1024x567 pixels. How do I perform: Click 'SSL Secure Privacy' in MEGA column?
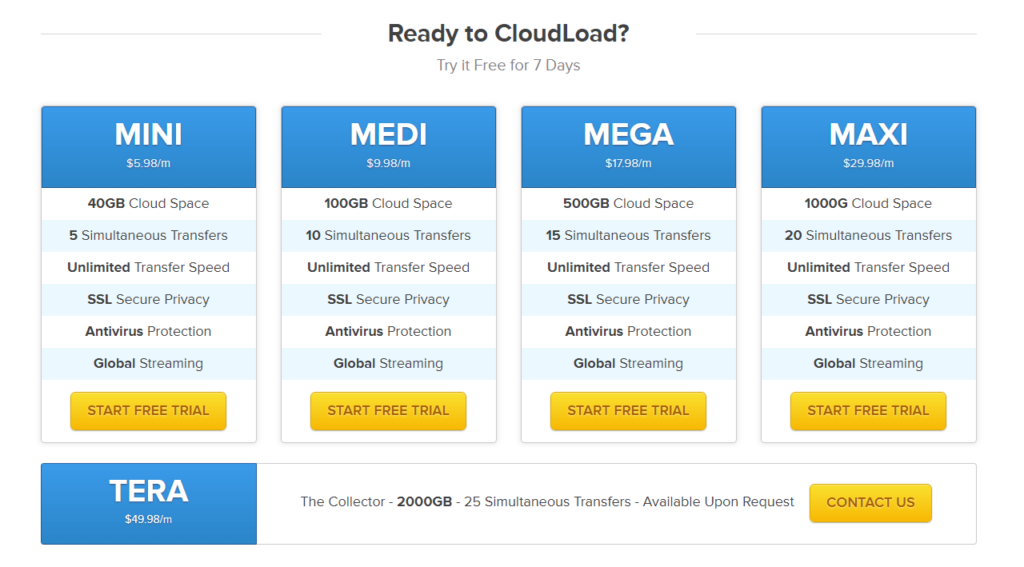628,300
